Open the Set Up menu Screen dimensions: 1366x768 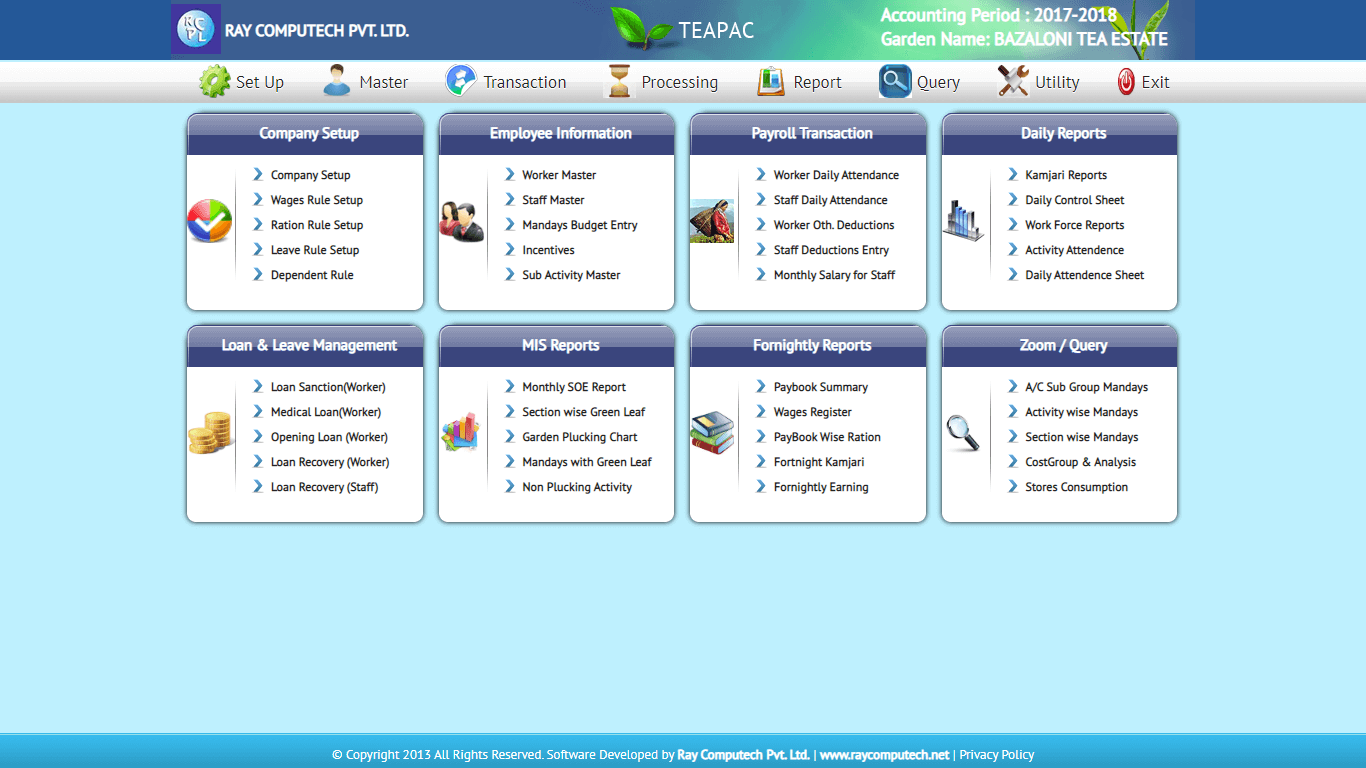pyautogui.click(x=260, y=82)
